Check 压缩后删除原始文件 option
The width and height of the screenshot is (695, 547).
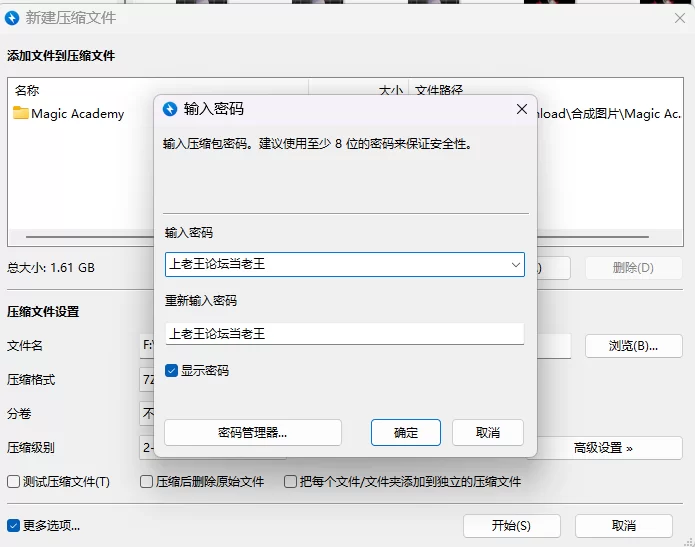click(x=146, y=481)
